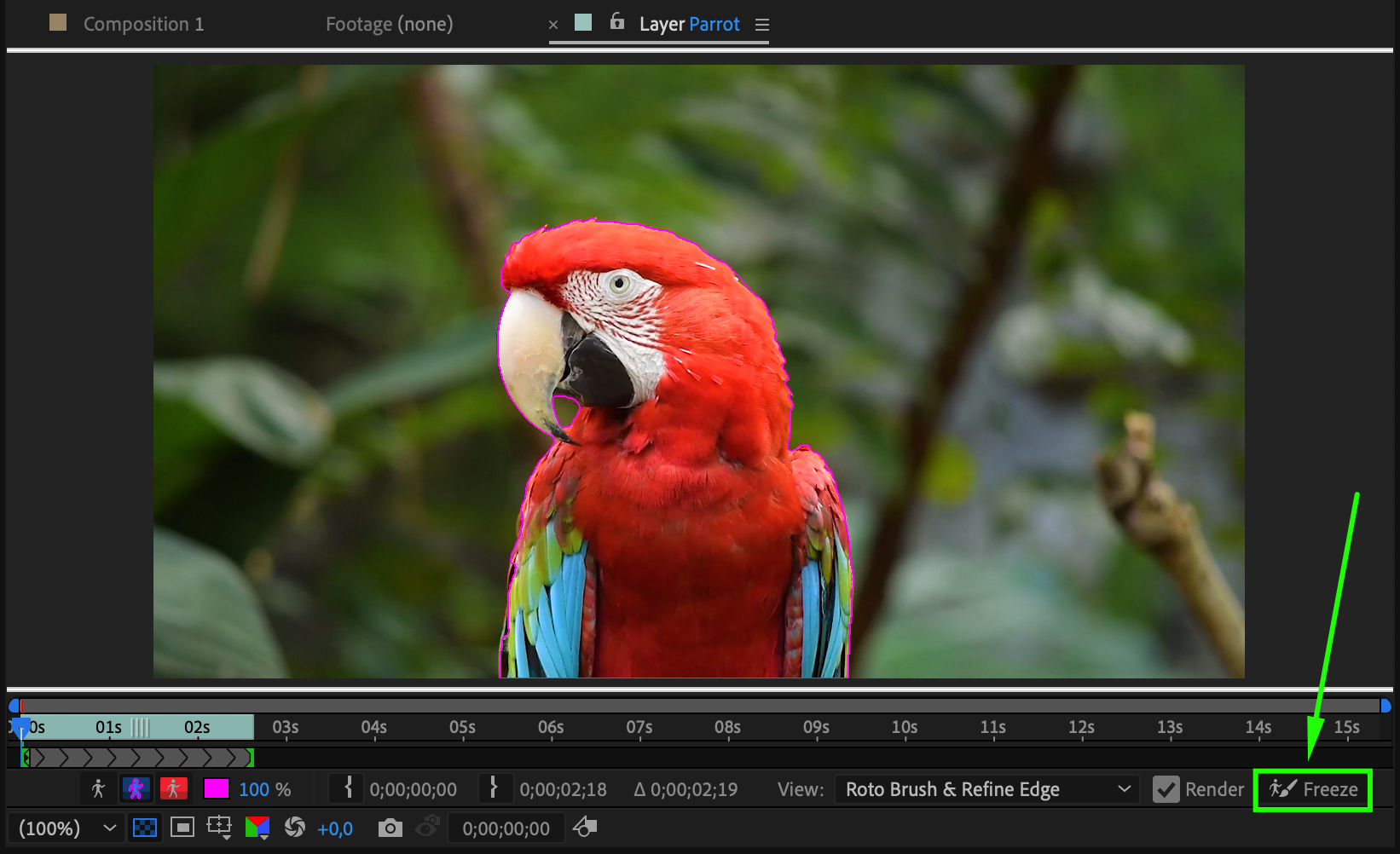Image resolution: width=1400 pixels, height=854 pixels.
Task: Toggle the Alpha Boundary view button
Action: 136,789
